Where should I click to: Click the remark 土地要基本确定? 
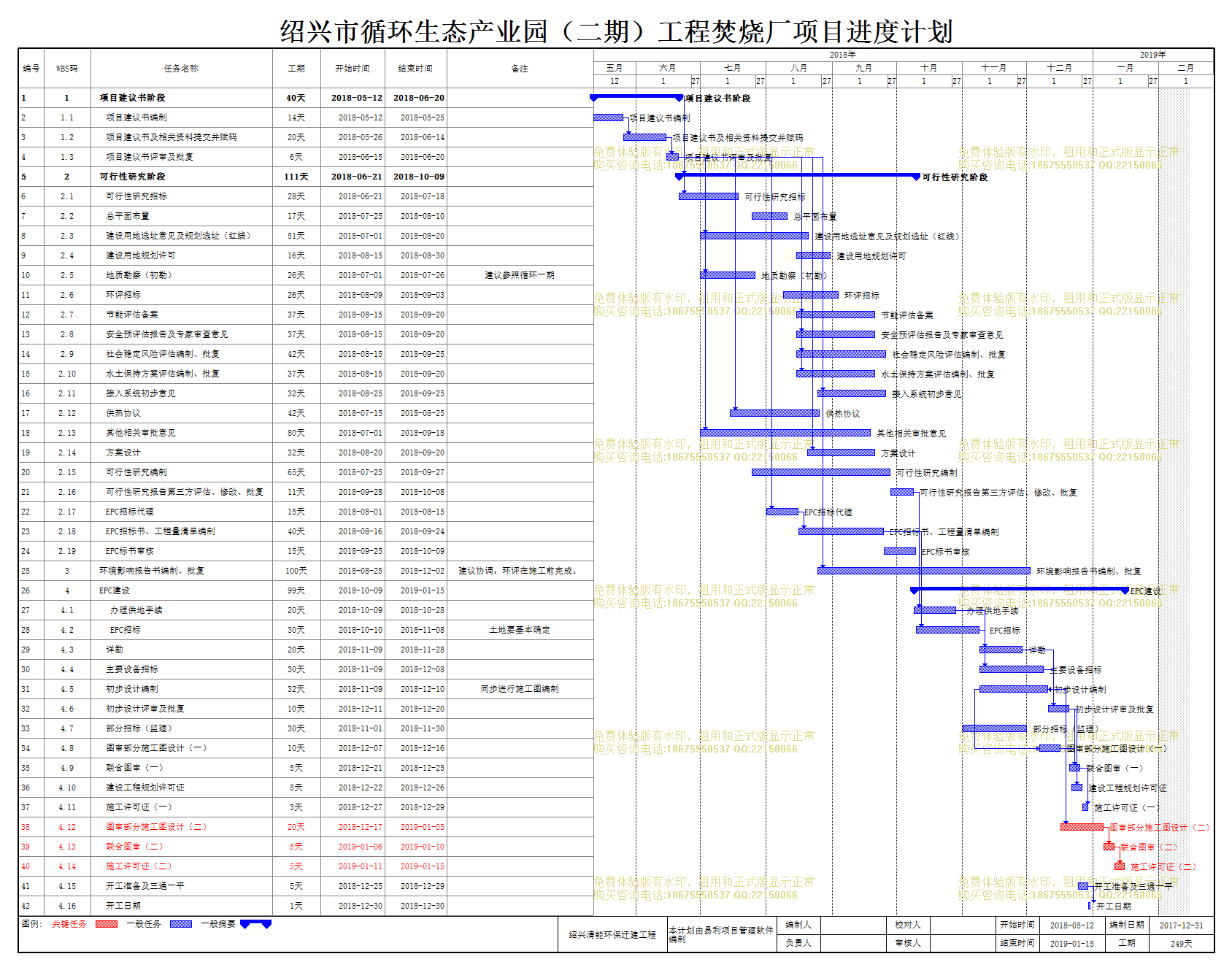pos(520,630)
